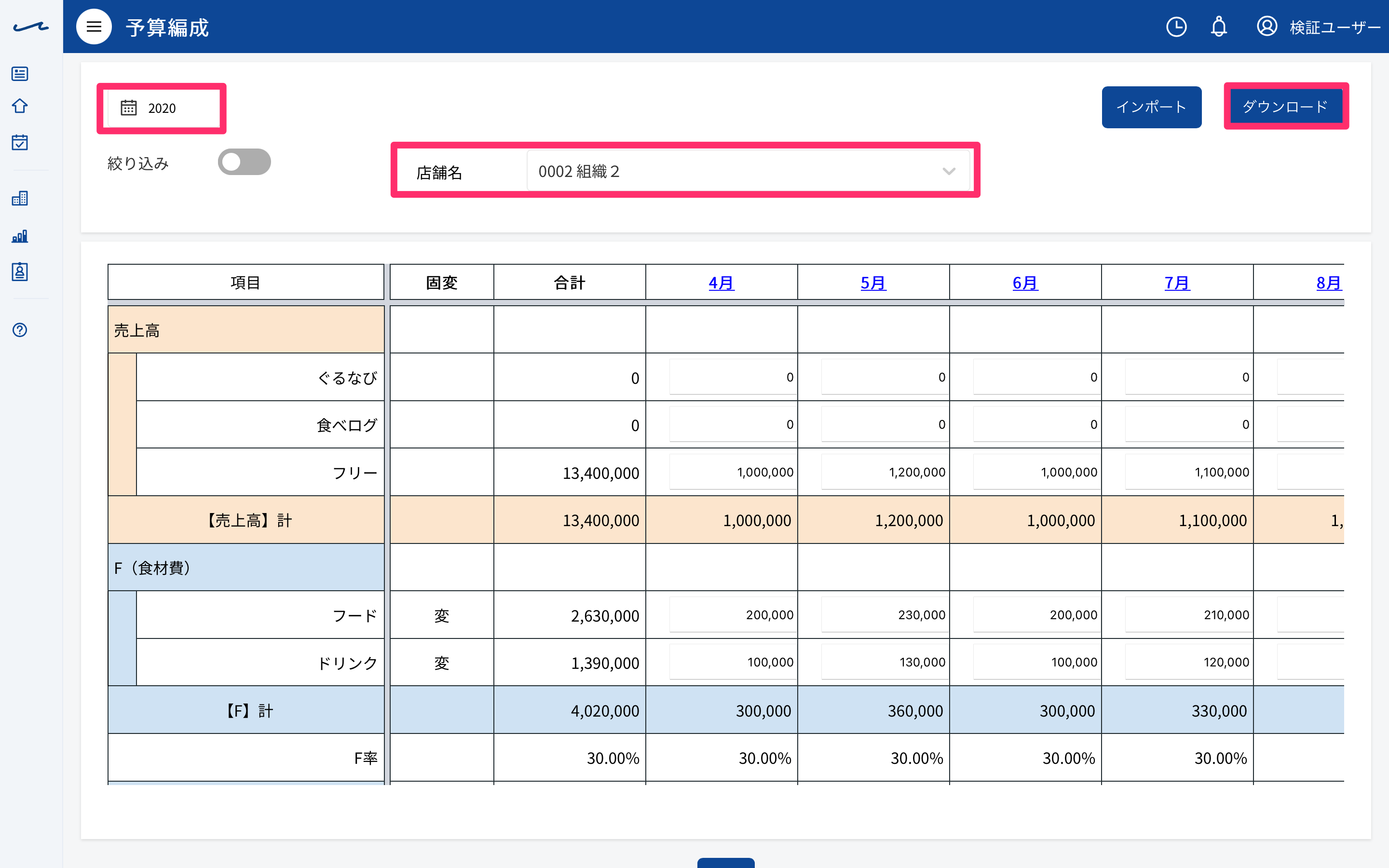The height and width of the screenshot is (868, 1389).
Task: Go to home via the sidebar house icon
Action: [20, 106]
